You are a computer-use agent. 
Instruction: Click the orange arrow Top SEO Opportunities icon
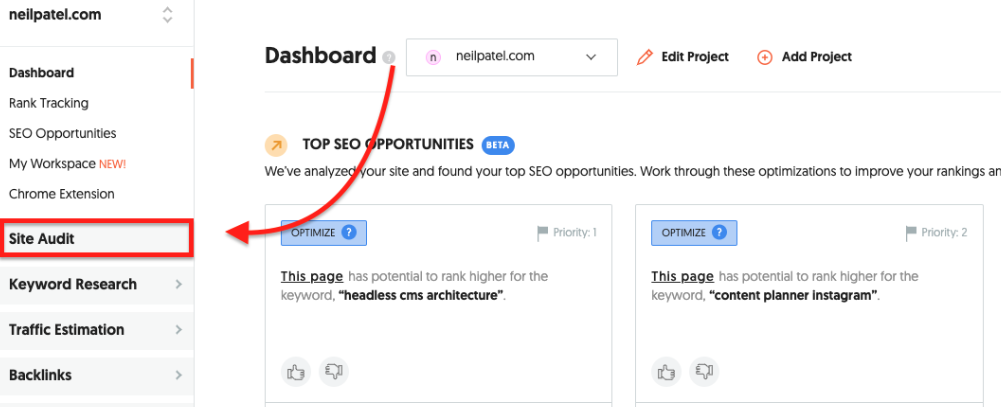(276, 145)
